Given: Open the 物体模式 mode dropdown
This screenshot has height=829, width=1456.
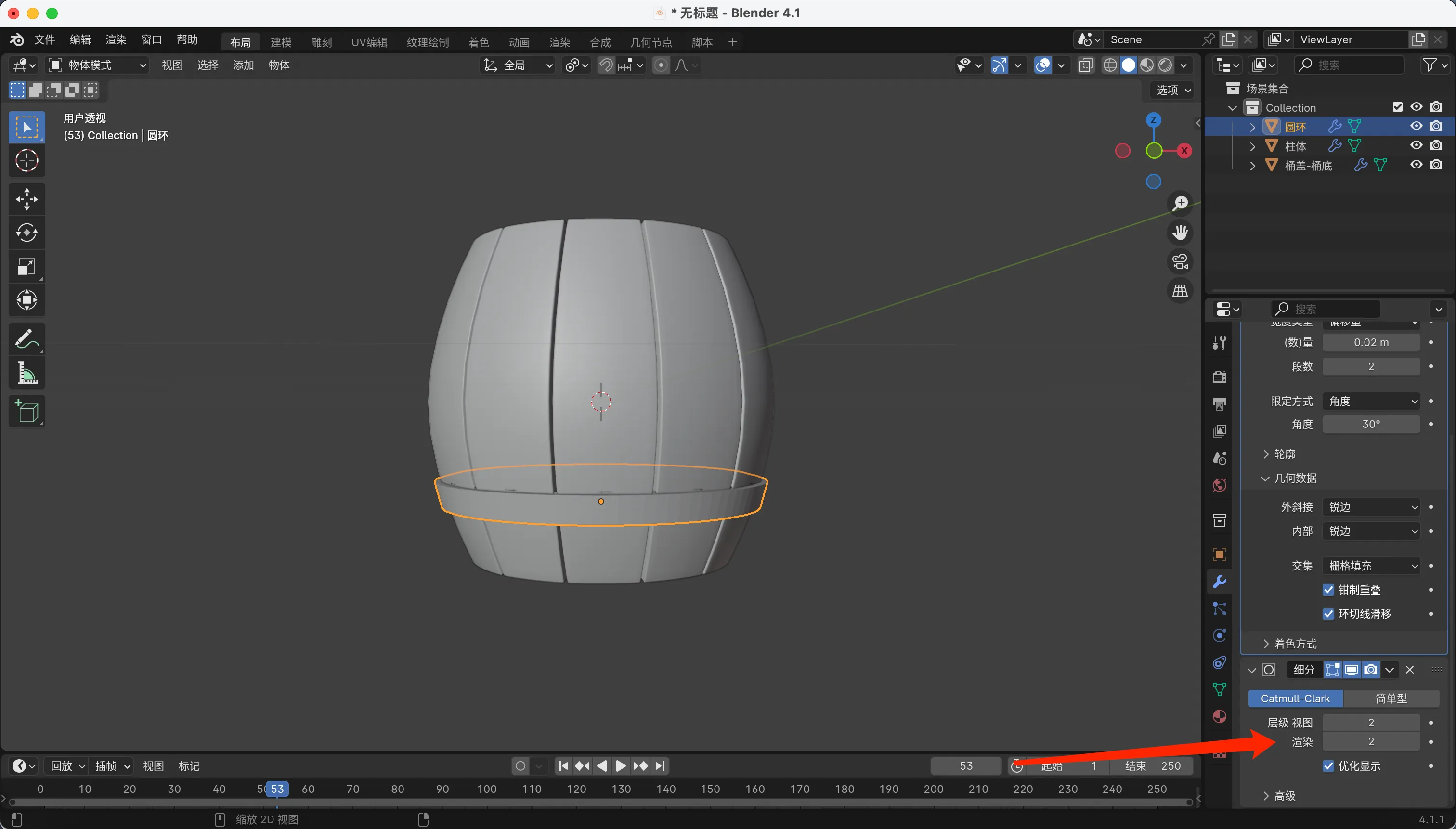Looking at the screenshot, I should pos(97,65).
